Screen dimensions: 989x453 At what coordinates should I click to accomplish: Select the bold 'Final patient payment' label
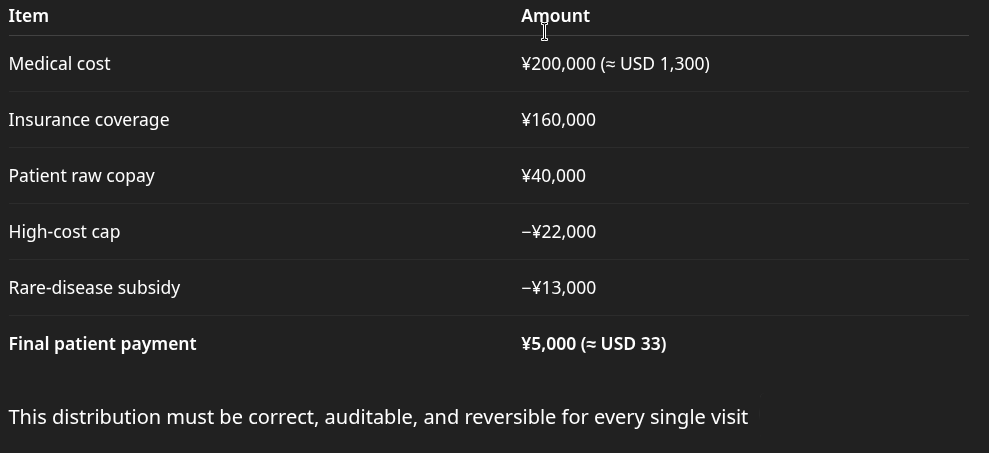(102, 344)
